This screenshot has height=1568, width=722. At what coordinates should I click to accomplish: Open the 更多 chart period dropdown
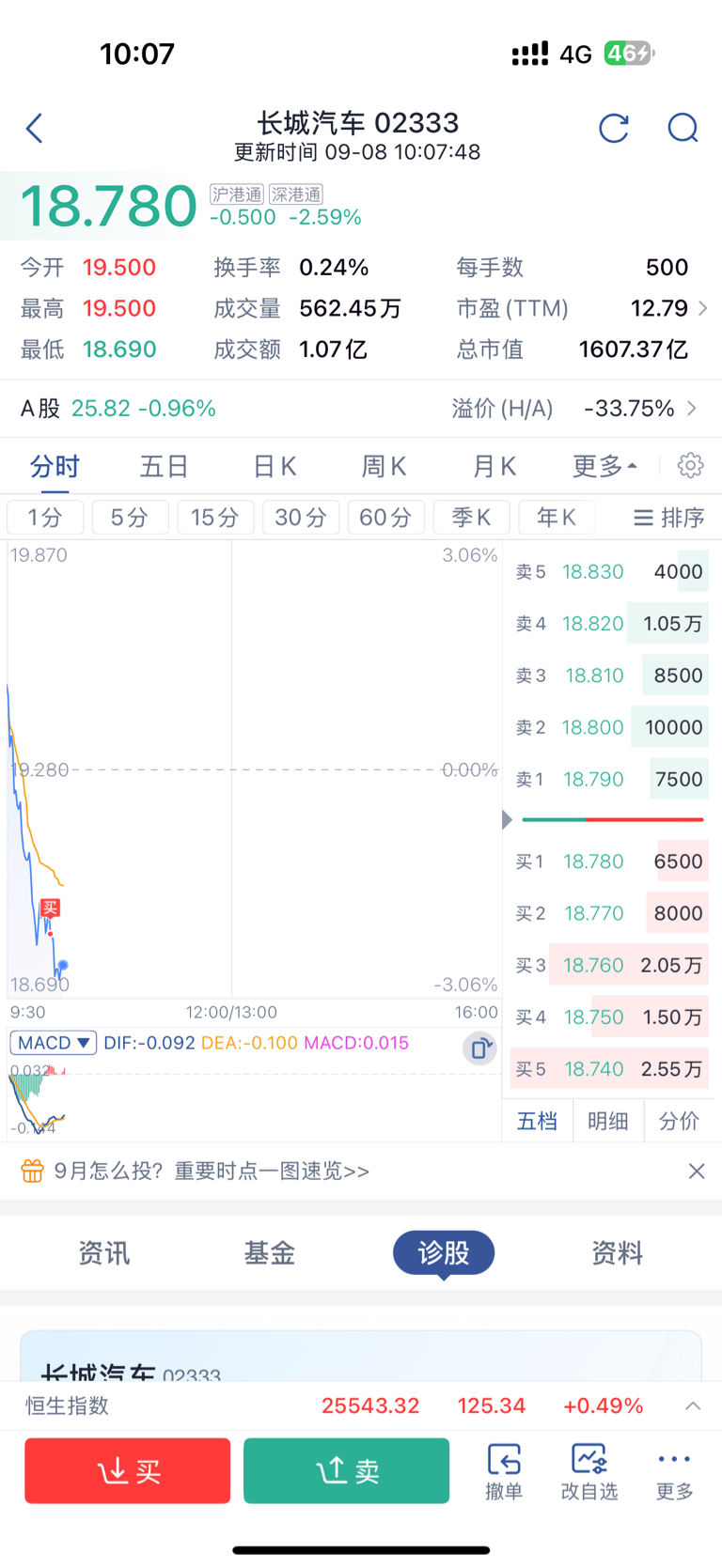click(604, 465)
